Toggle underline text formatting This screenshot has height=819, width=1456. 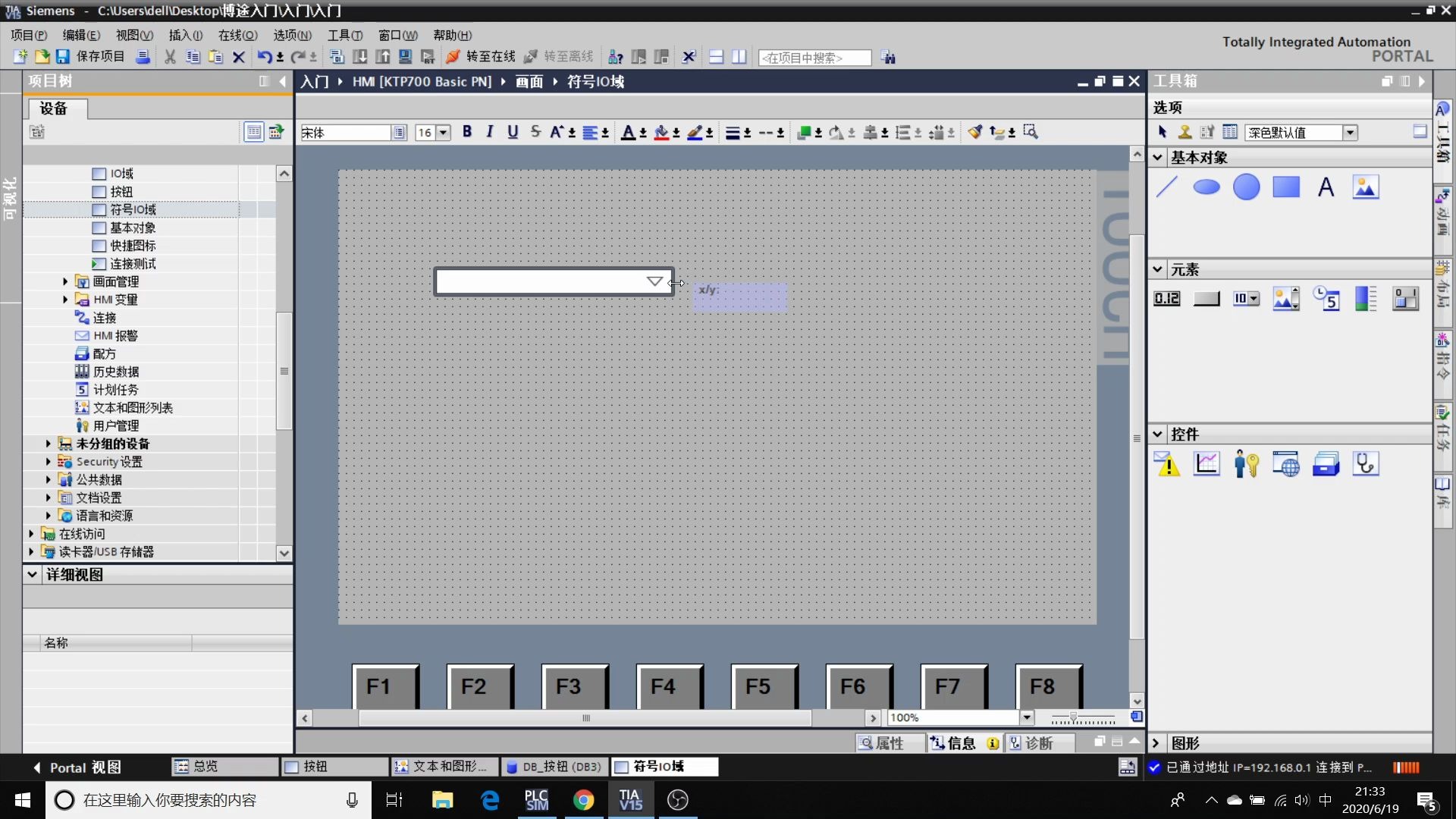click(x=513, y=132)
